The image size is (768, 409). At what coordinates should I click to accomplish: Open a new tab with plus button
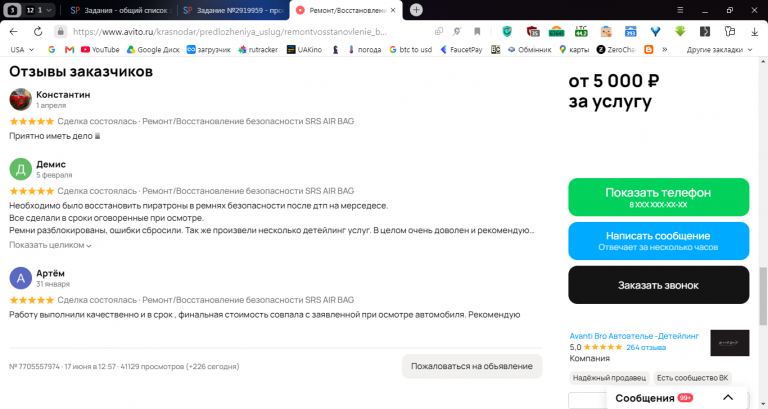(416, 10)
